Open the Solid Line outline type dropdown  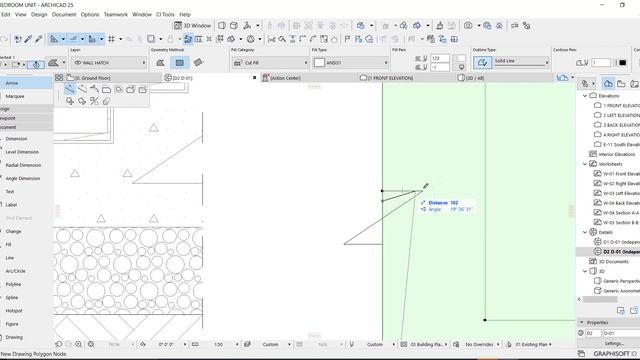coord(522,61)
